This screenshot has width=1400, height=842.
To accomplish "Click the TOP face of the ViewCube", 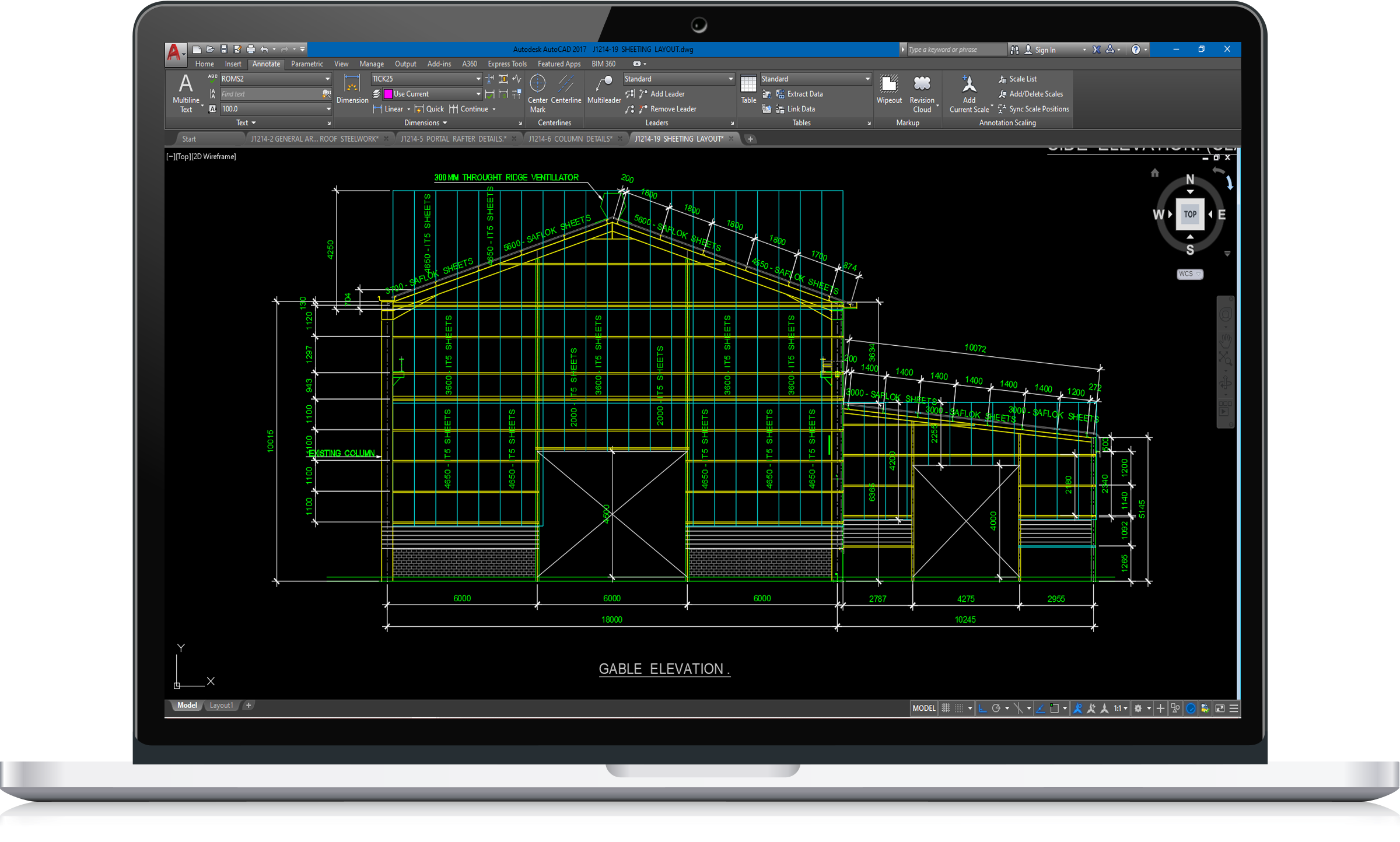I will pos(1189,214).
